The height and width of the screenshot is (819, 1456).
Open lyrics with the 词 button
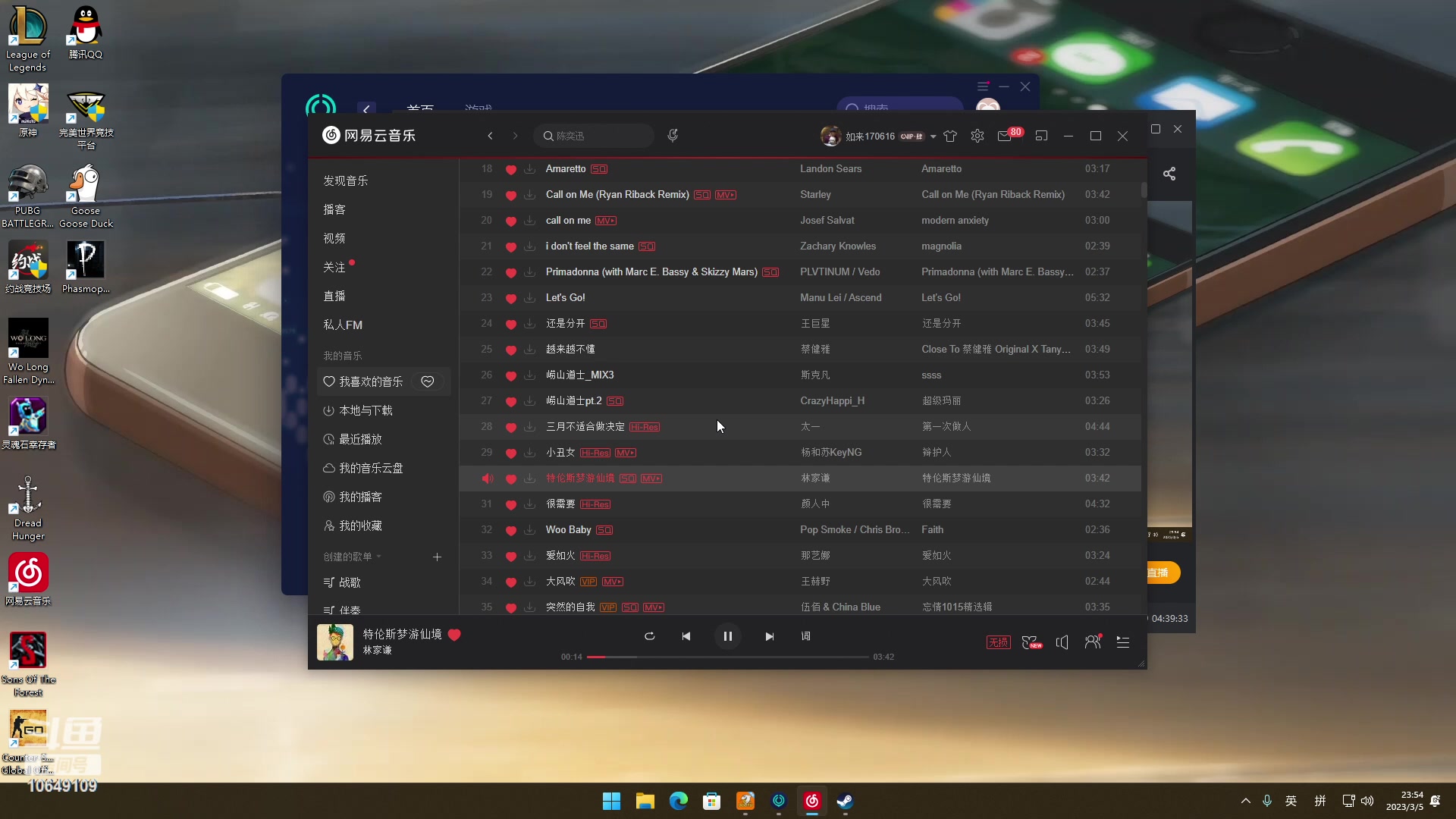(x=806, y=636)
